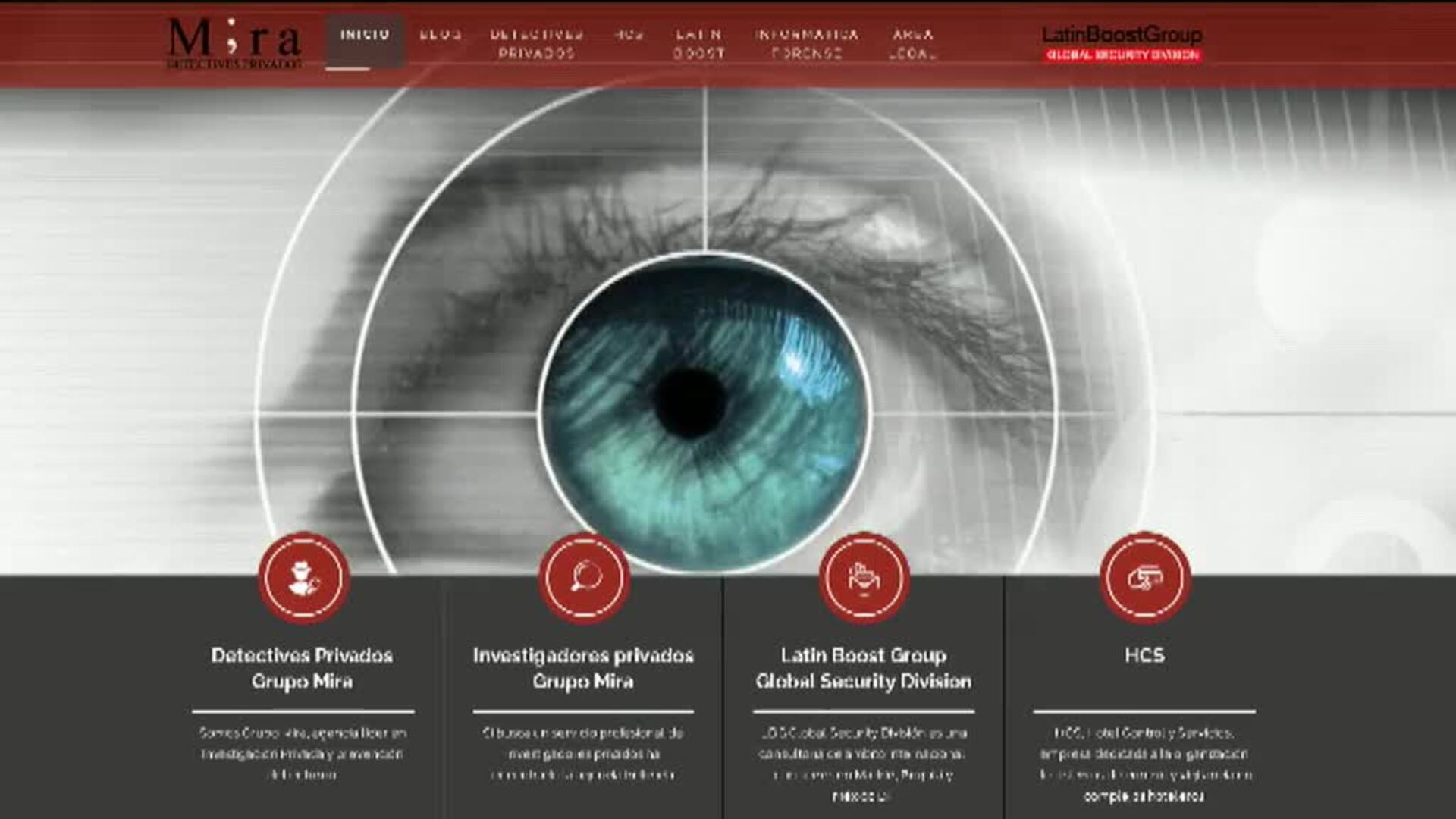The height and width of the screenshot is (819, 1456).
Task: Click the HCS Hotel Control y Servicios description
Action: [x=1144, y=764]
